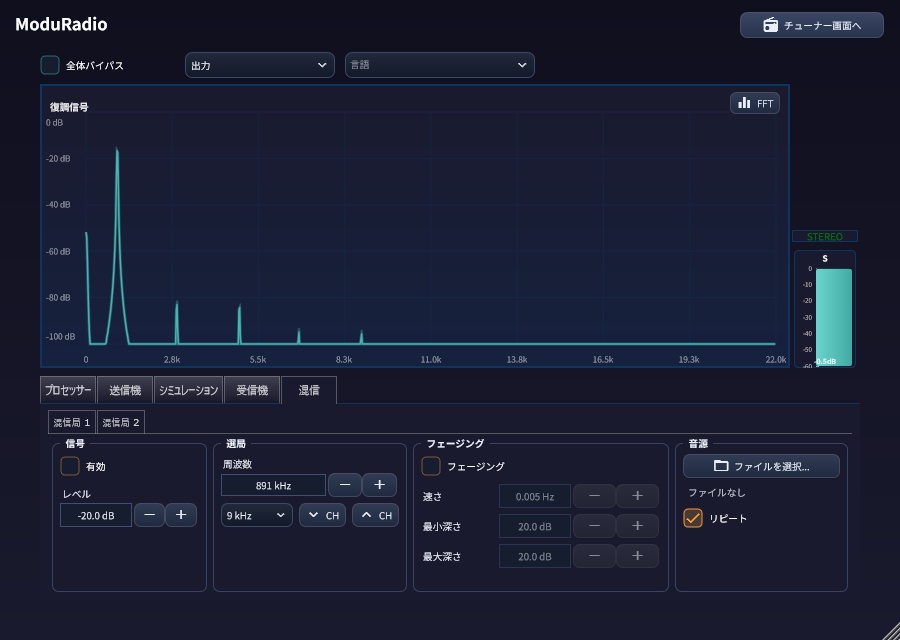Click the 891 kHz frequency field
Viewport: 900px width, 640px height.
tap(273, 486)
